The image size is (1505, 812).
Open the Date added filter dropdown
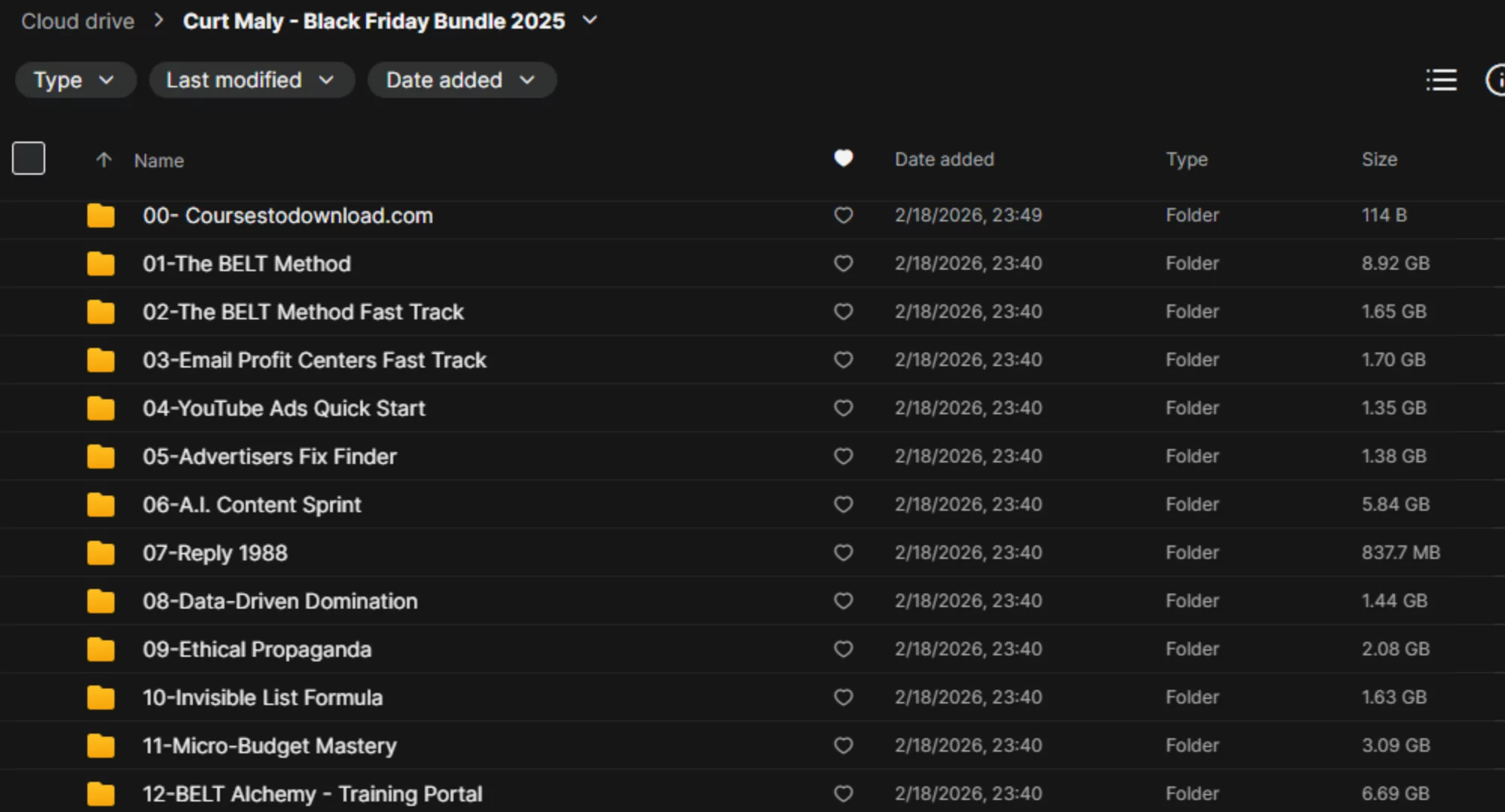pos(461,80)
